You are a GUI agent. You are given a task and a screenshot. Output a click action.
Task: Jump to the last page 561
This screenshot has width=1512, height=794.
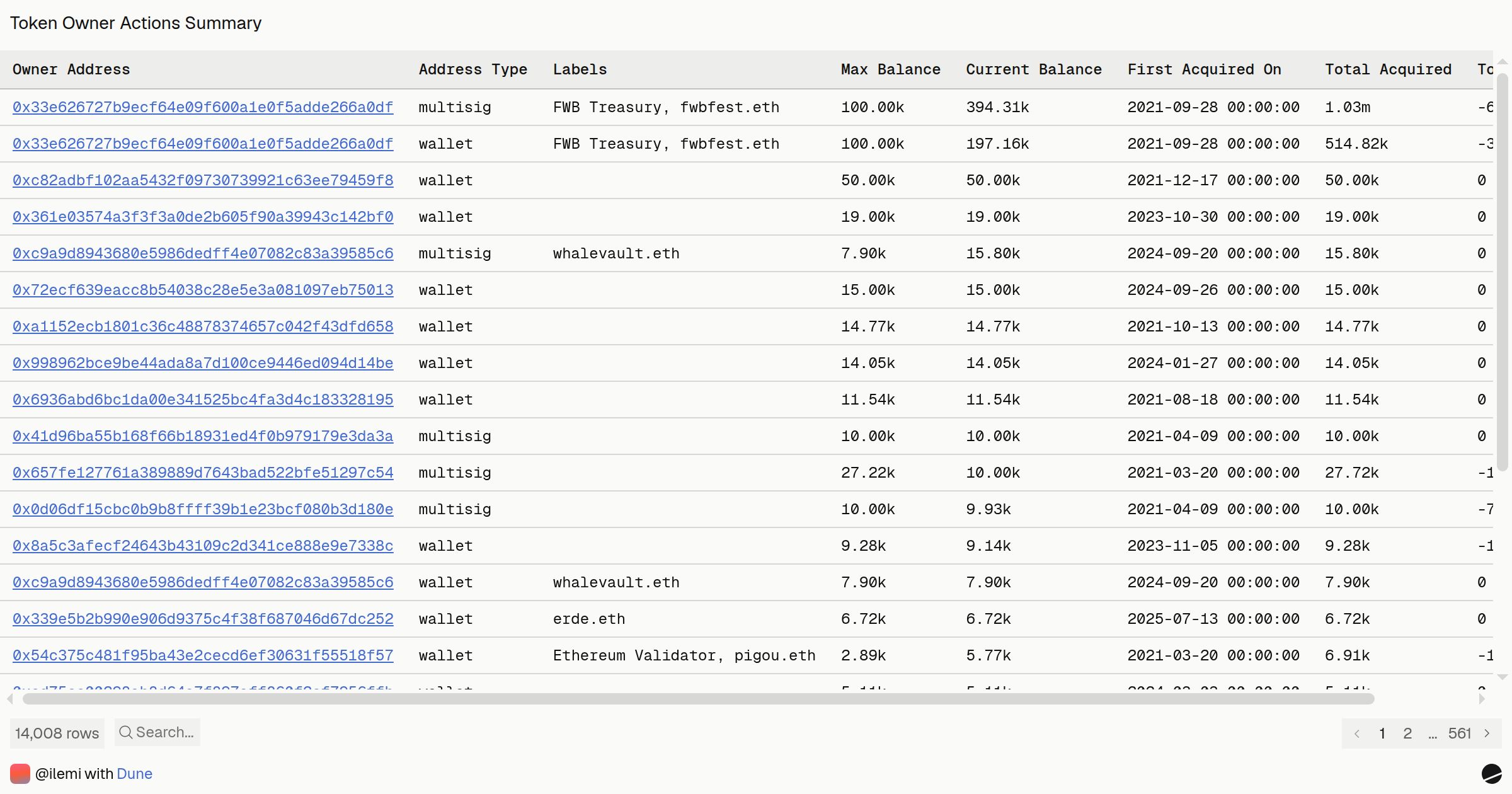1459,734
